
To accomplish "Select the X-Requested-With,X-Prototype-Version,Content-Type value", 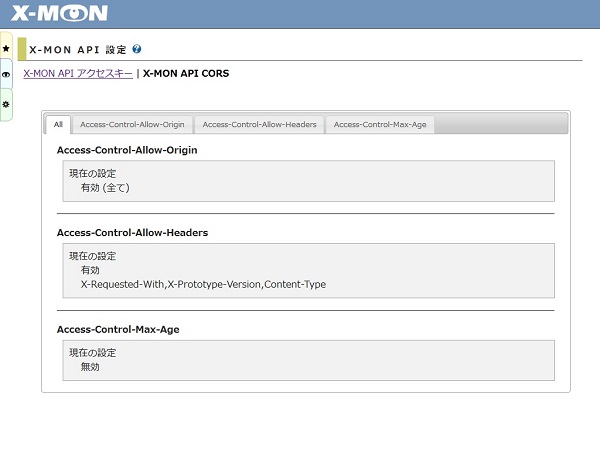I will pos(203,284).
